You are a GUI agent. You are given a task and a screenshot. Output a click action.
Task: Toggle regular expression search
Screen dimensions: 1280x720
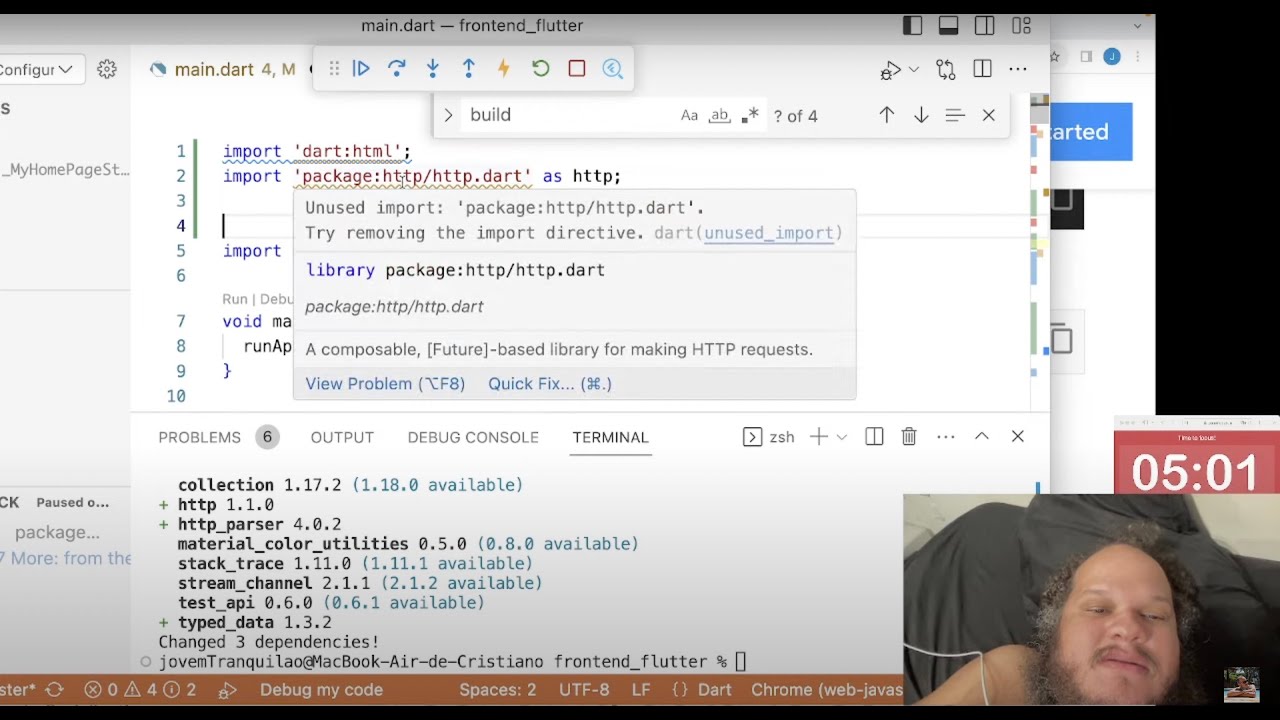pos(750,115)
